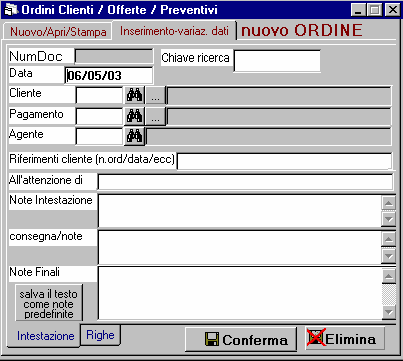The height and width of the screenshot is (361, 403).
Task: Open the Intestazione bottom tab
Action: [x=45, y=336]
